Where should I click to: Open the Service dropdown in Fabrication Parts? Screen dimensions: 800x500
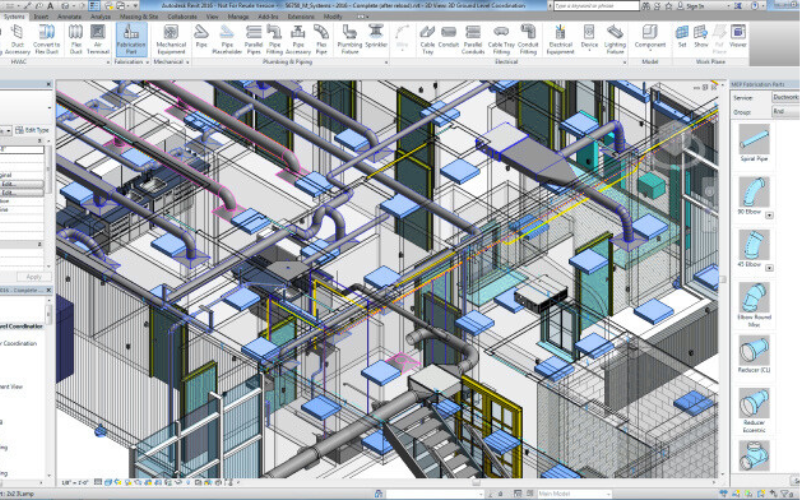coord(784,98)
